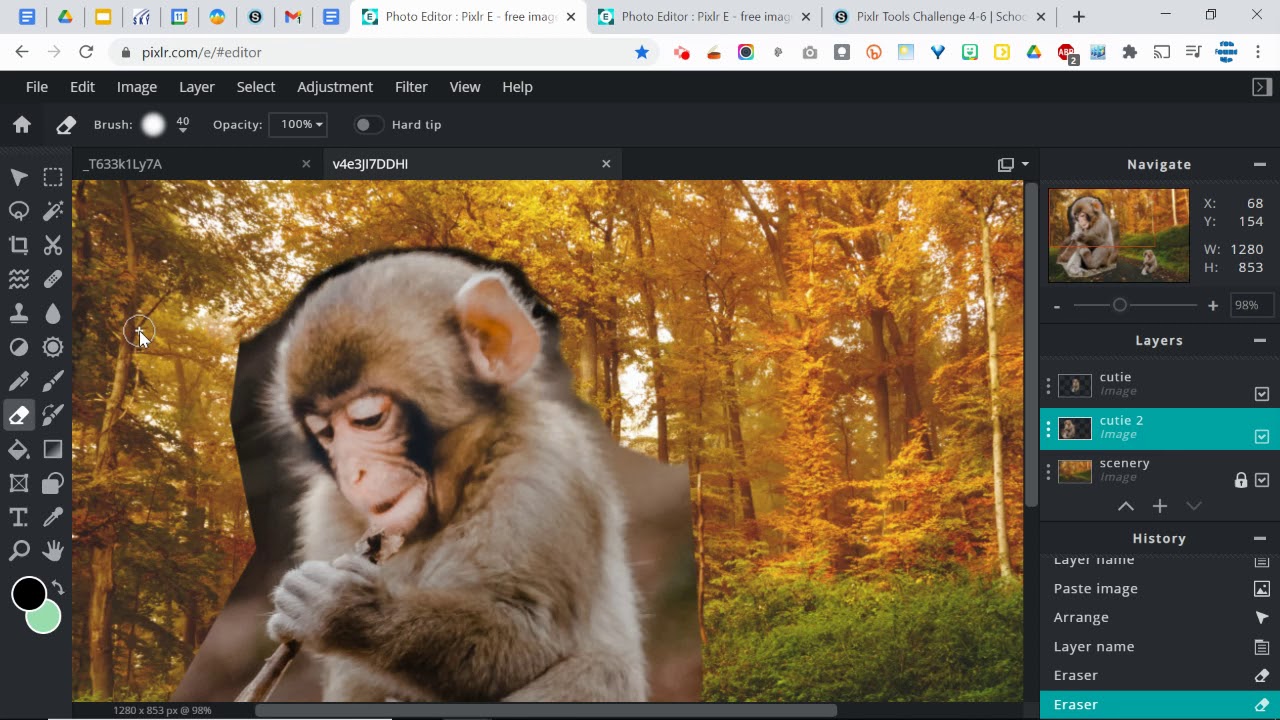Toggle visibility checkbox of cutie layer
This screenshot has width=1280, height=720.
click(x=1262, y=394)
